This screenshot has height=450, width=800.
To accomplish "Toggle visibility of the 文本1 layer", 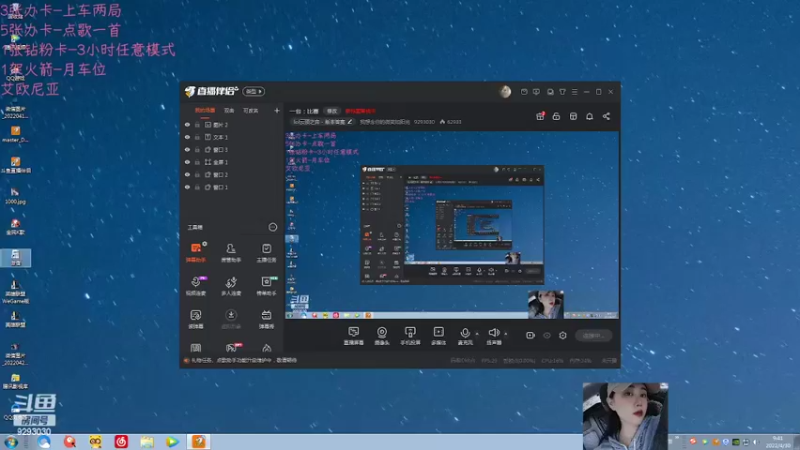I will point(187,137).
